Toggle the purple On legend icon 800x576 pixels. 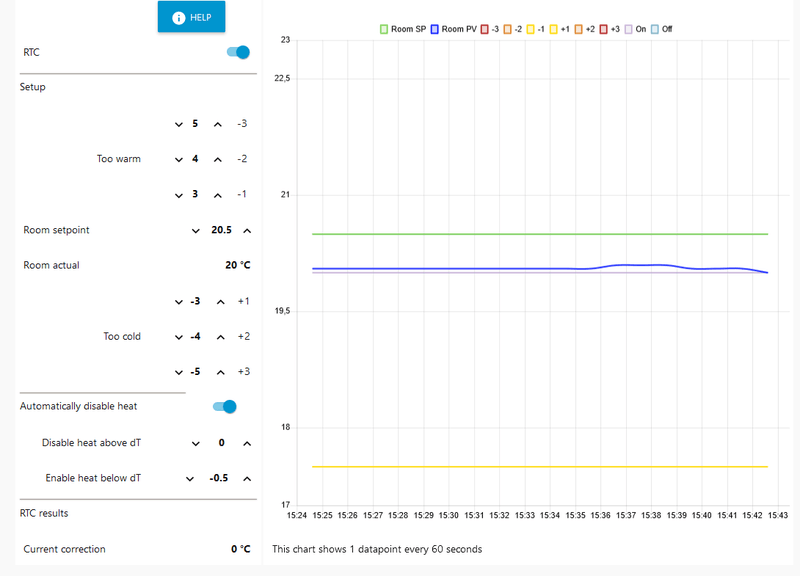pos(626,28)
